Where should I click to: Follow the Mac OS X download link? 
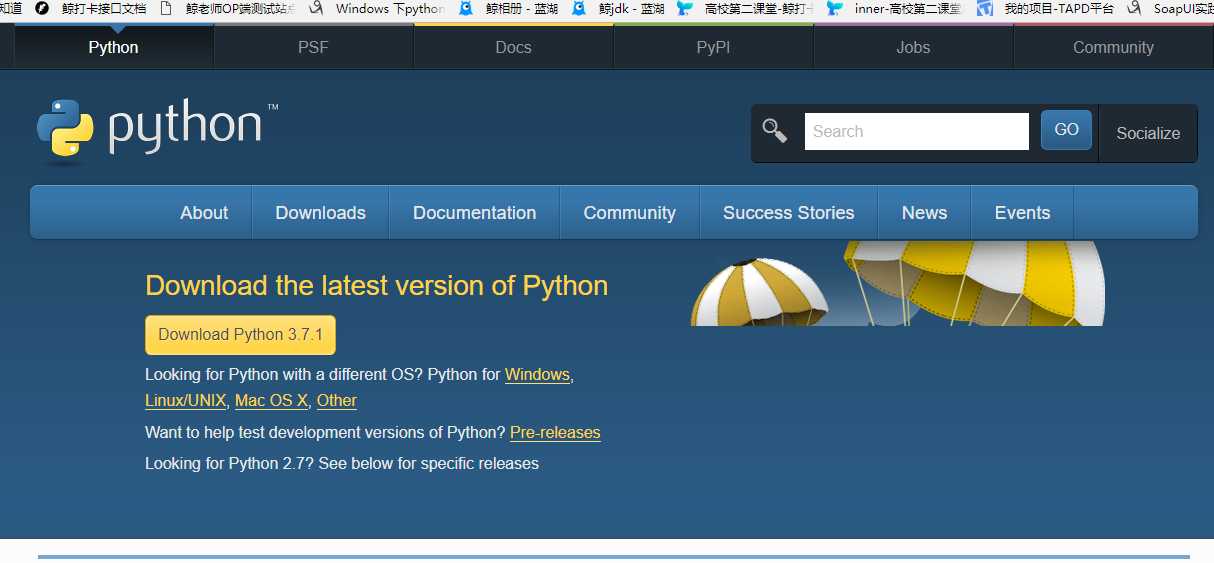click(271, 401)
